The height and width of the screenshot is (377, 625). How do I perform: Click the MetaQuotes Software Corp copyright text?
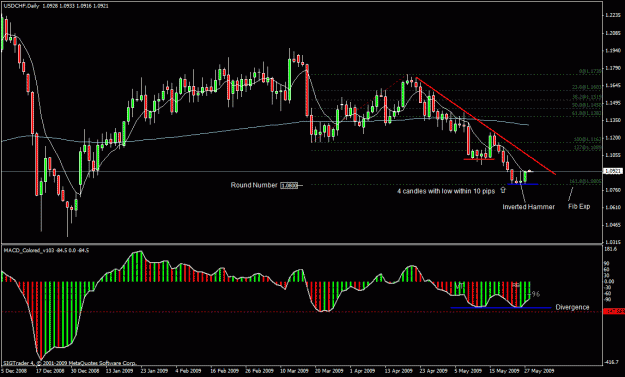pos(69,363)
